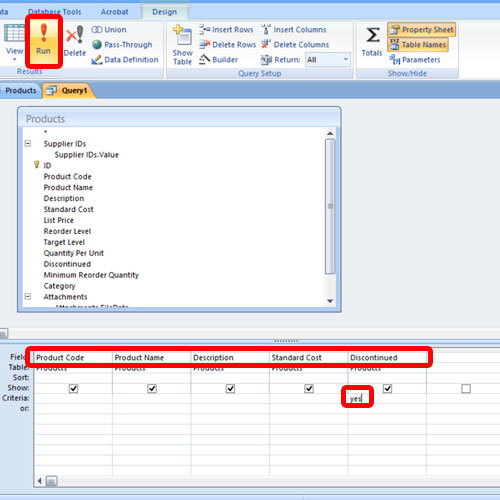Click the design grid horizontal scroll thumb
Viewport: 500px width, 500px height.
point(51,481)
